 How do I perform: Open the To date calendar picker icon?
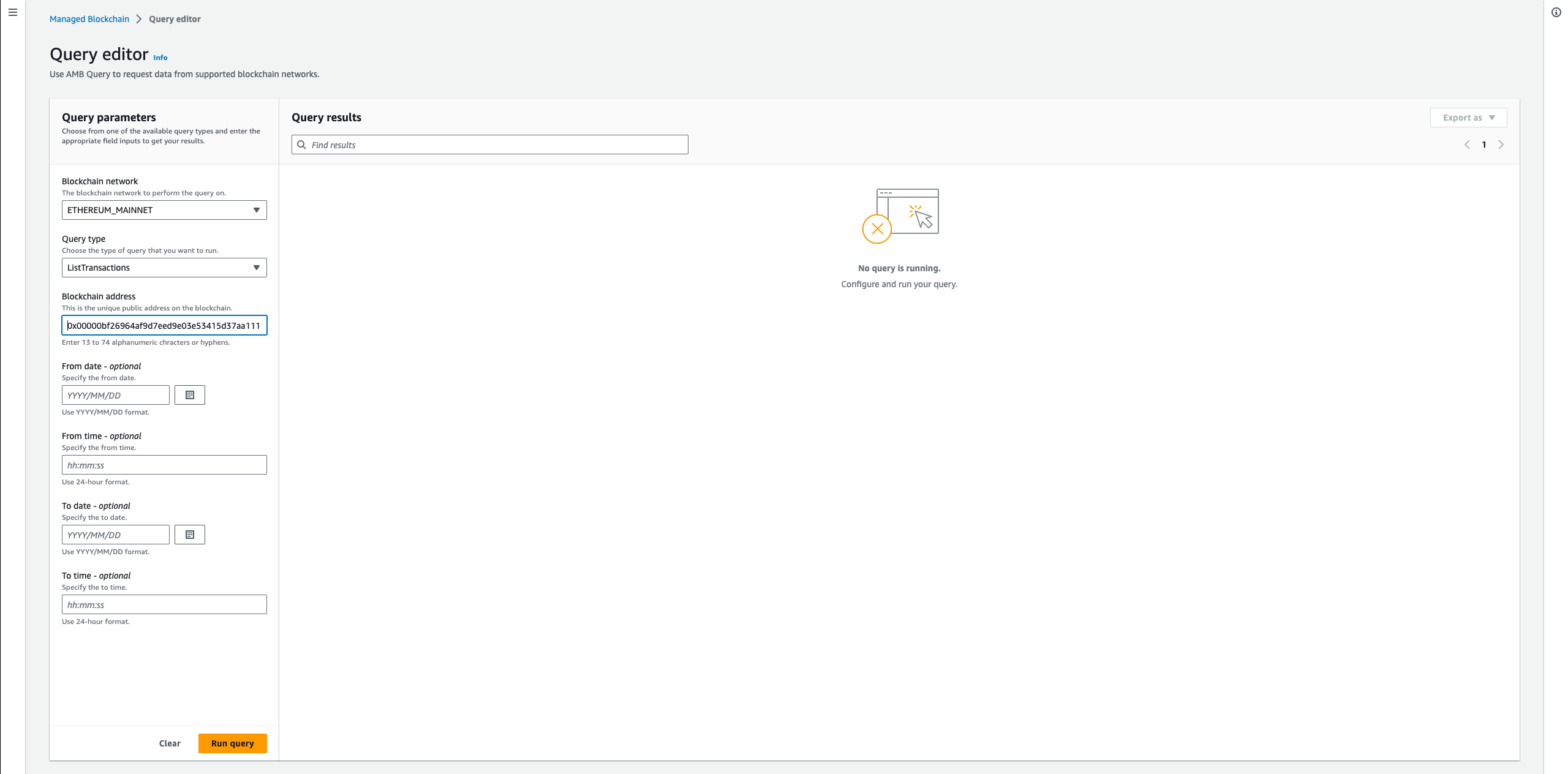pyautogui.click(x=190, y=535)
